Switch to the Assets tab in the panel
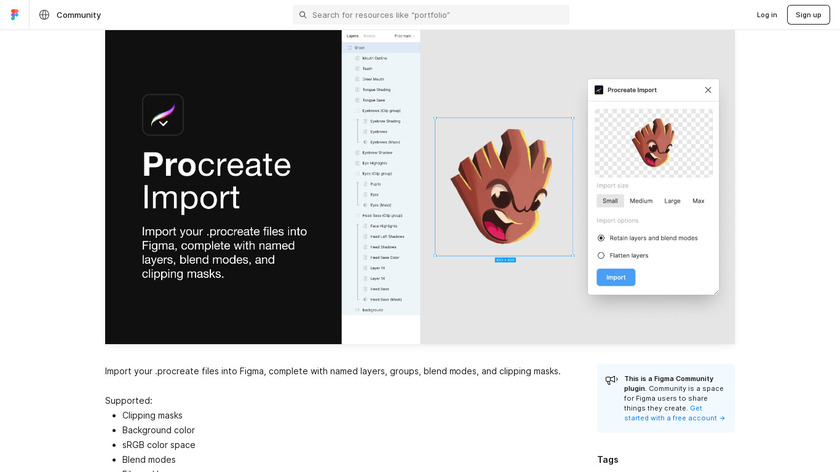 pyautogui.click(x=369, y=36)
